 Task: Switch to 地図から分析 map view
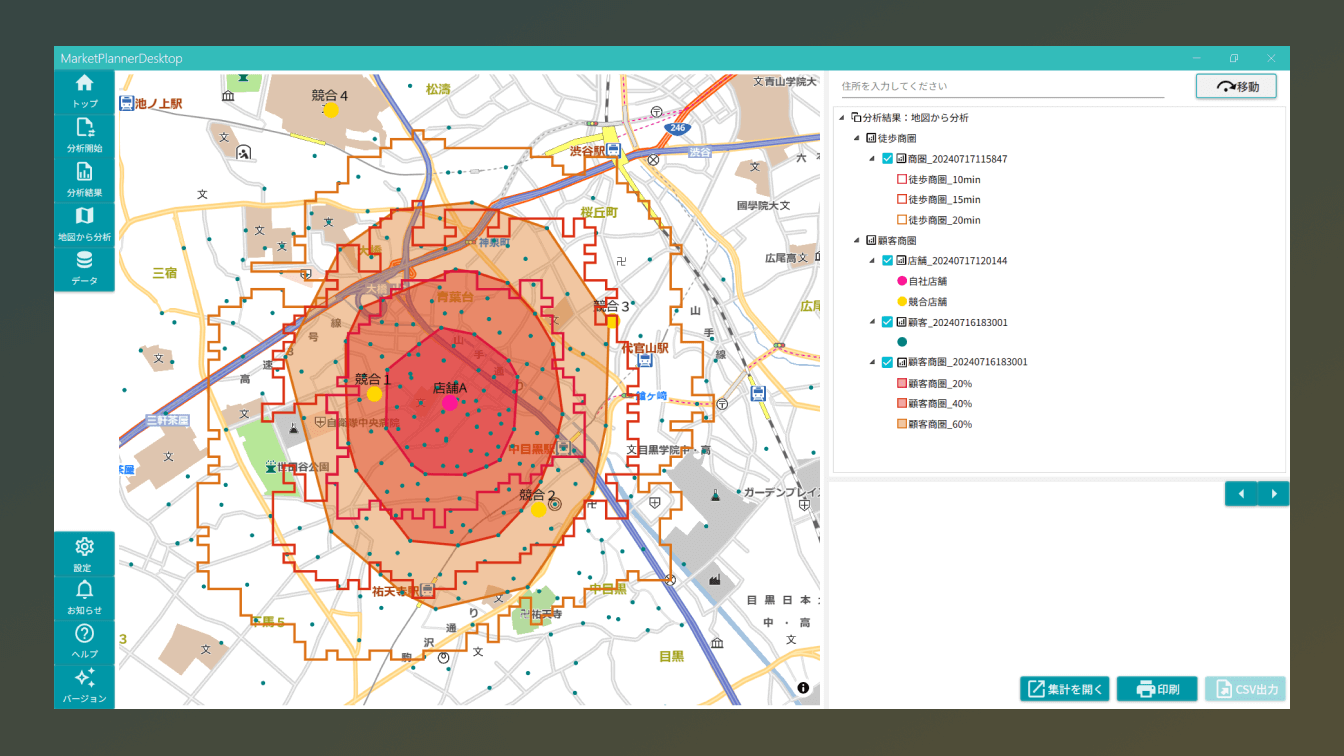(x=84, y=225)
